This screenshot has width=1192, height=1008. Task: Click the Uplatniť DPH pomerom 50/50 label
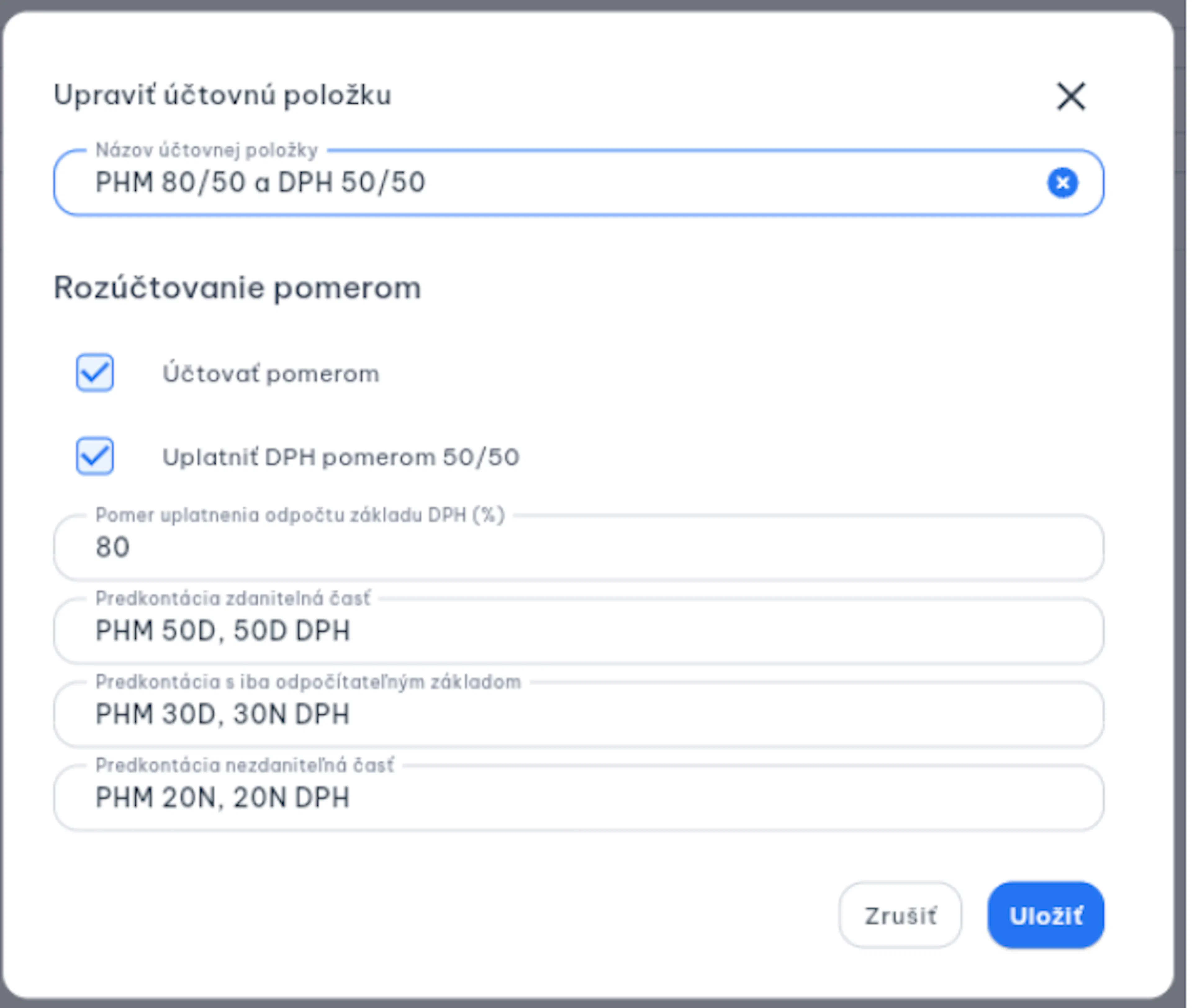pos(341,457)
